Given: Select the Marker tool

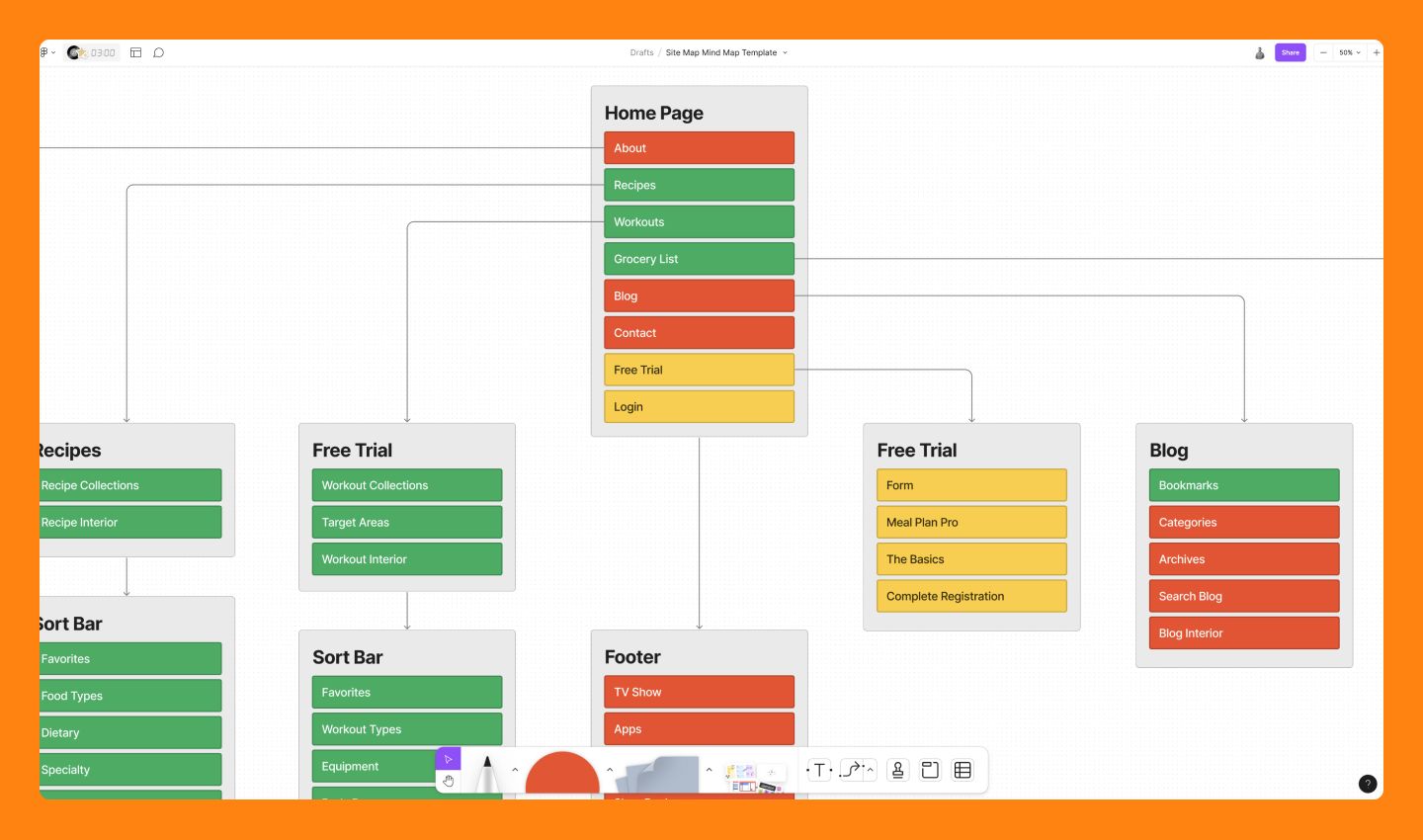Looking at the screenshot, I should [487, 770].
